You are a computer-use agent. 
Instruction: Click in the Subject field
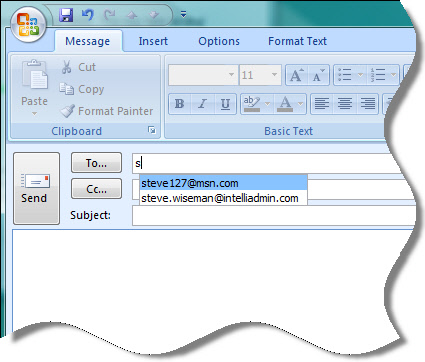tap(273, 215)
